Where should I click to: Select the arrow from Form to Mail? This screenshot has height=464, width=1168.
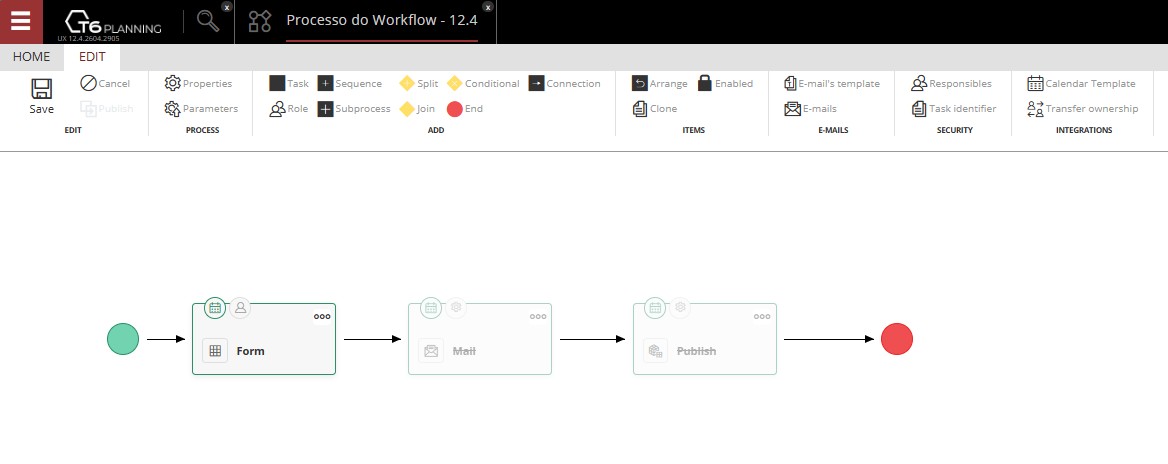coord(372,340)
